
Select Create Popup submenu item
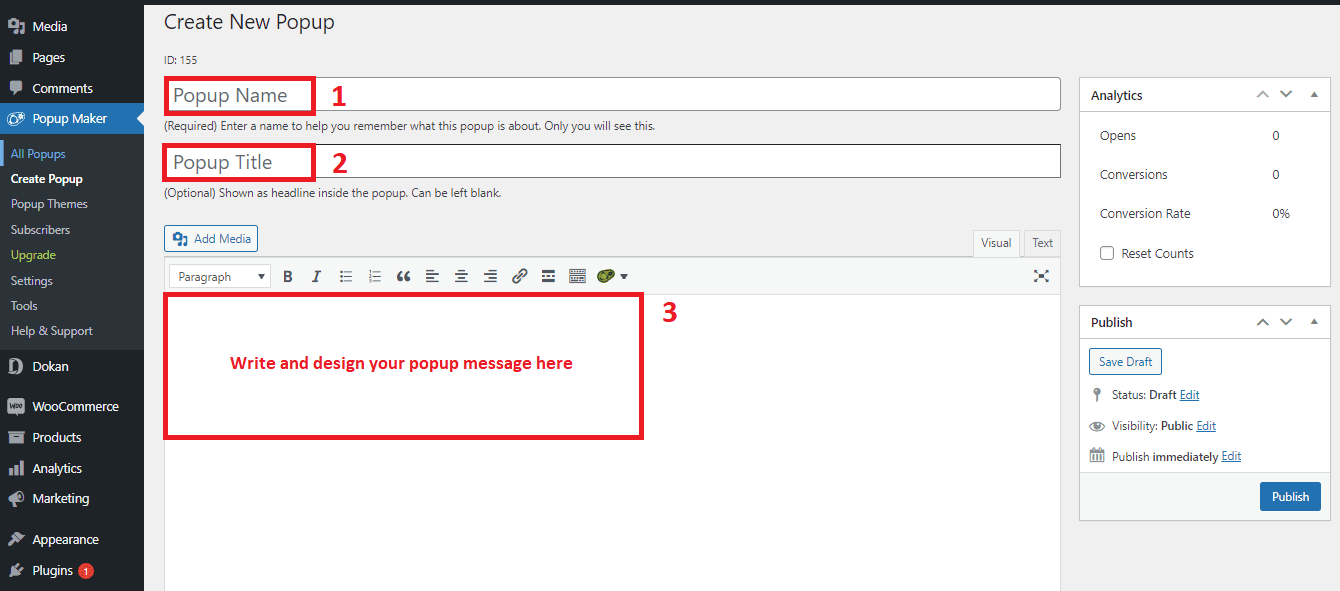47,179
